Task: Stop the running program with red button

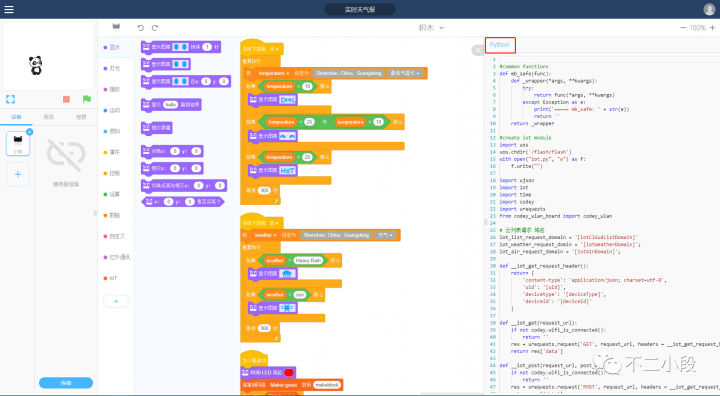Action: [66, 99]
